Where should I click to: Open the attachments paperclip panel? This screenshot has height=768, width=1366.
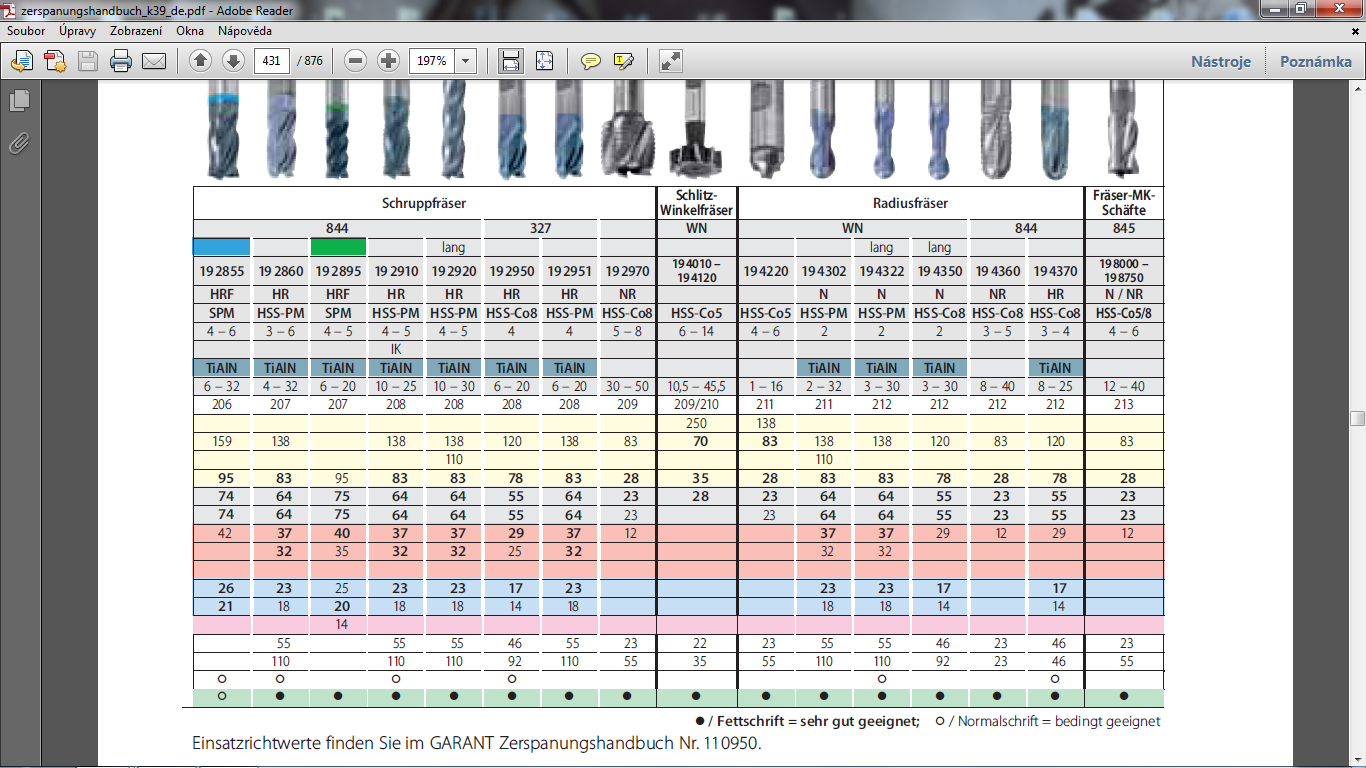18,143
